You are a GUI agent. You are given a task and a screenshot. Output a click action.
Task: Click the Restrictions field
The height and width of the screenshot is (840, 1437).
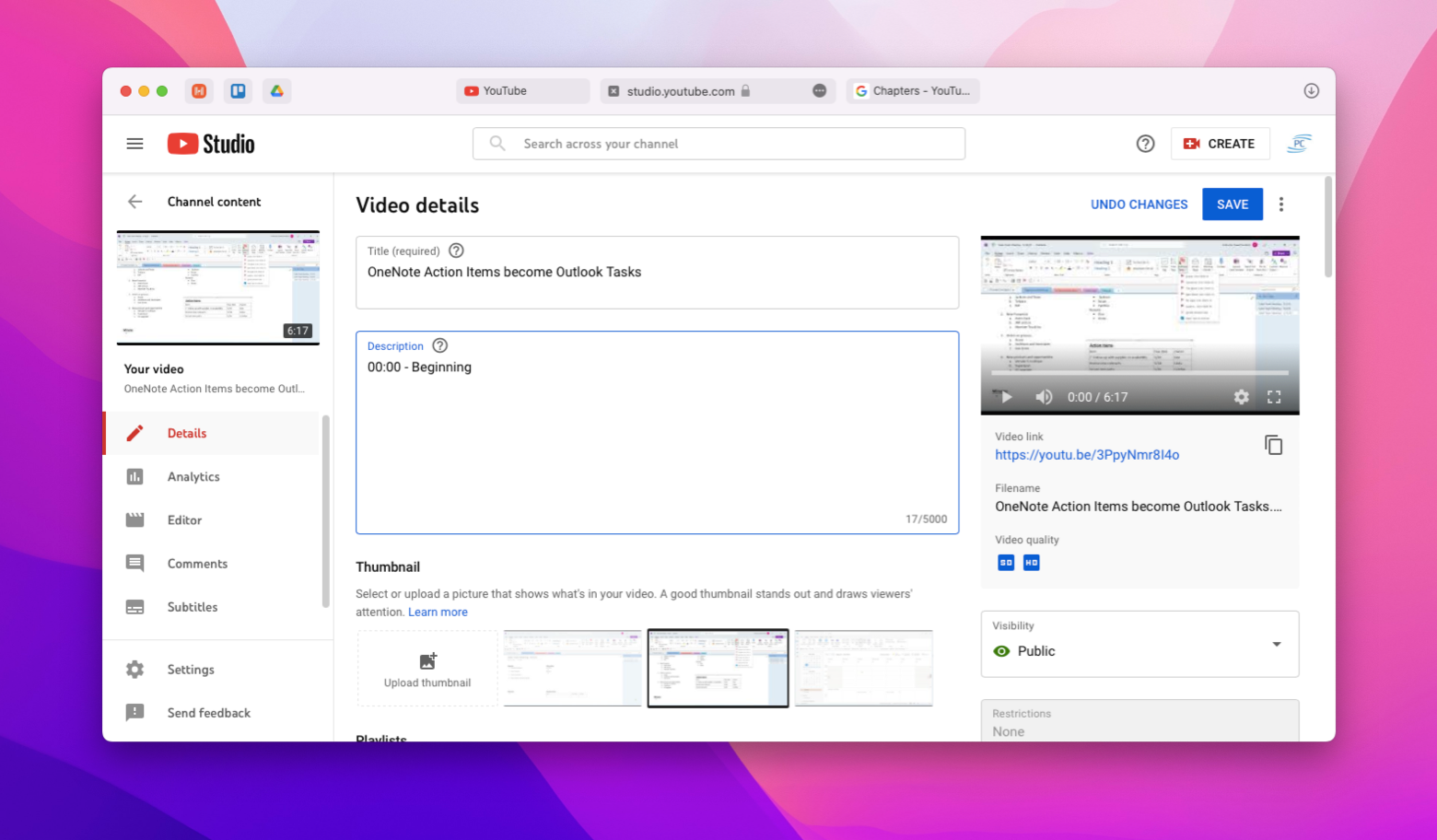pyautogui.click(x=1139, y=721)
